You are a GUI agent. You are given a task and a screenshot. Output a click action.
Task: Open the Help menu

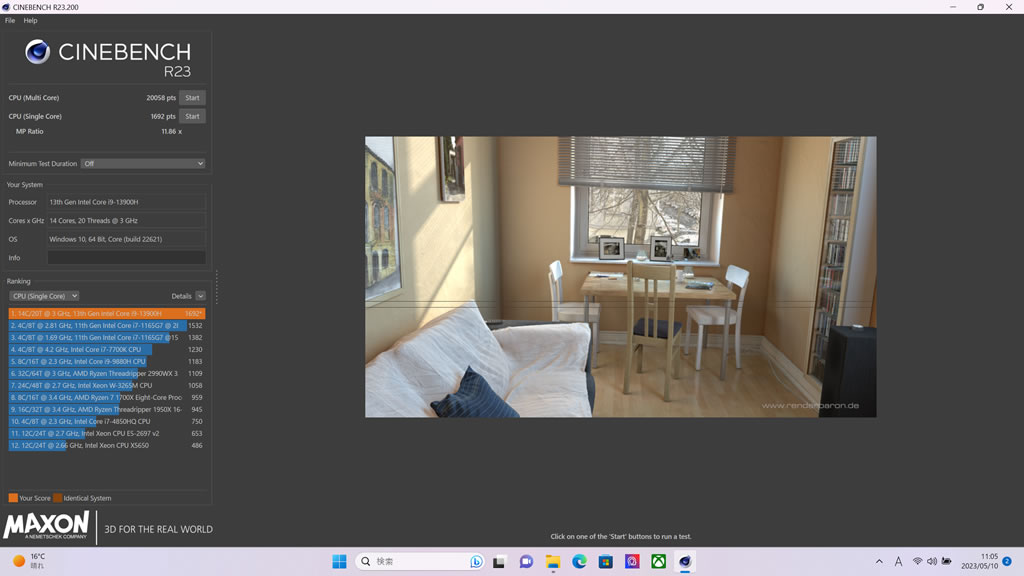click(x=30, y=20)
